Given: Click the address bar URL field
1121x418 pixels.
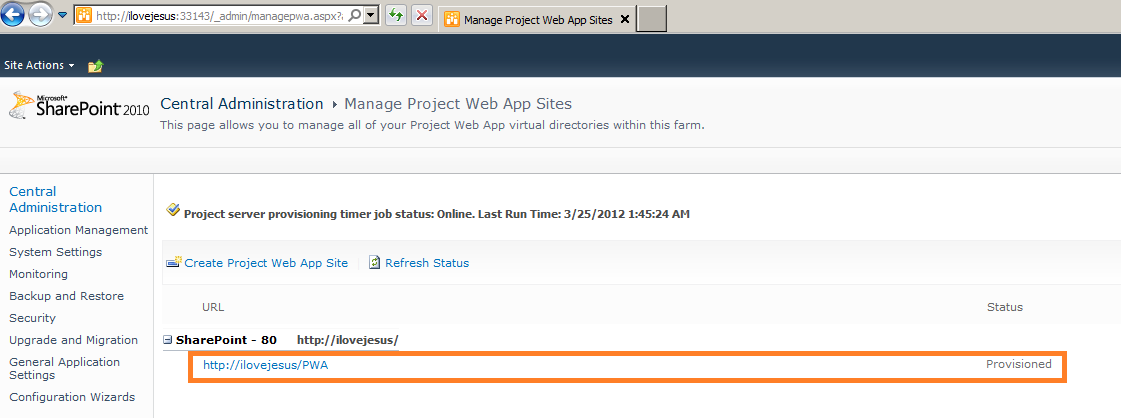Looking at the screenshot, I should pos(220,16).
